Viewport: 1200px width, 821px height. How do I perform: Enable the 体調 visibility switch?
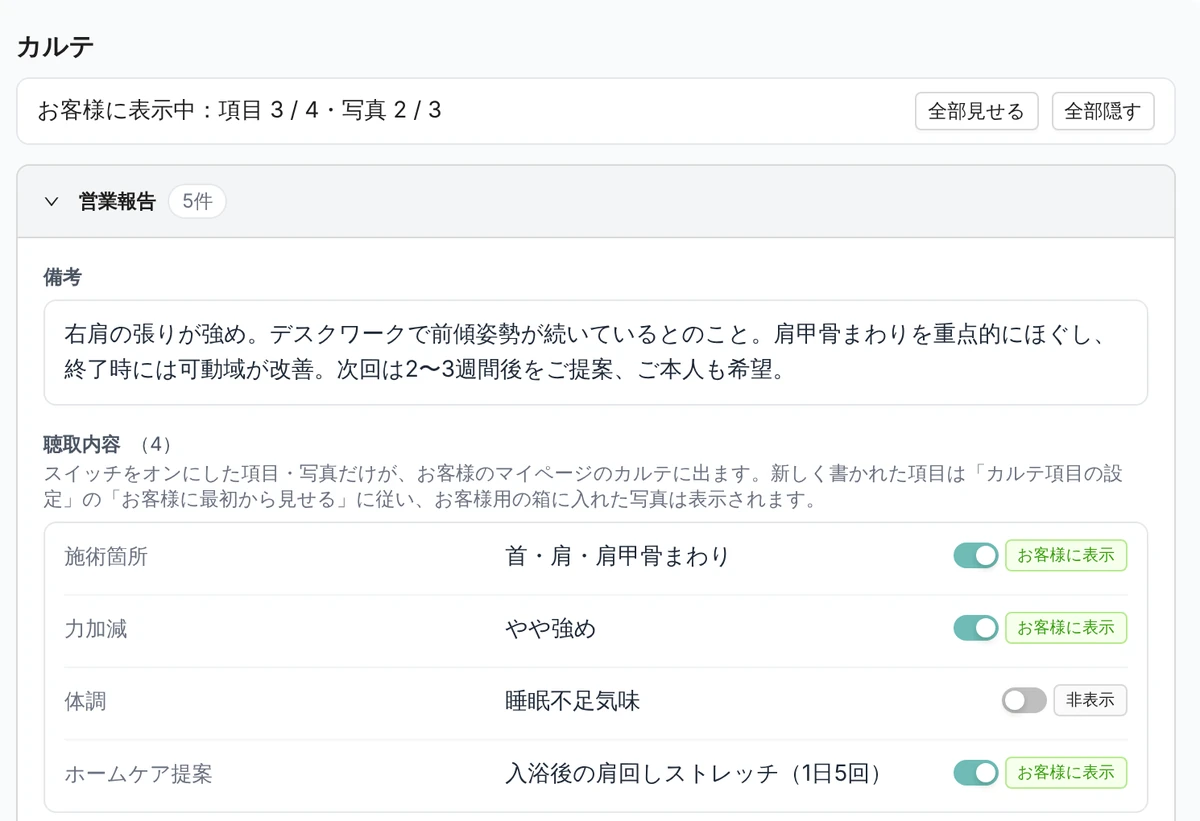click(1024, 701)
